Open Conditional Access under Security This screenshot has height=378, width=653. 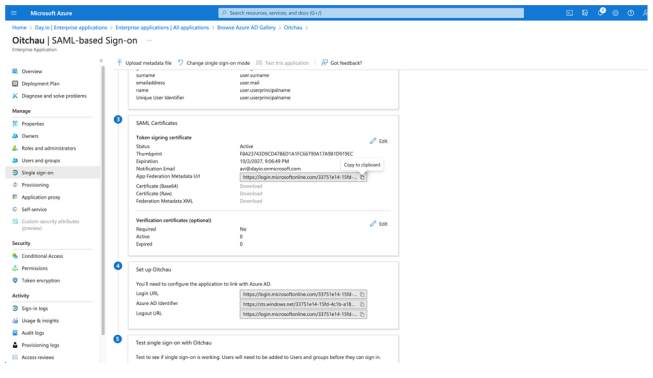(42, 256)
